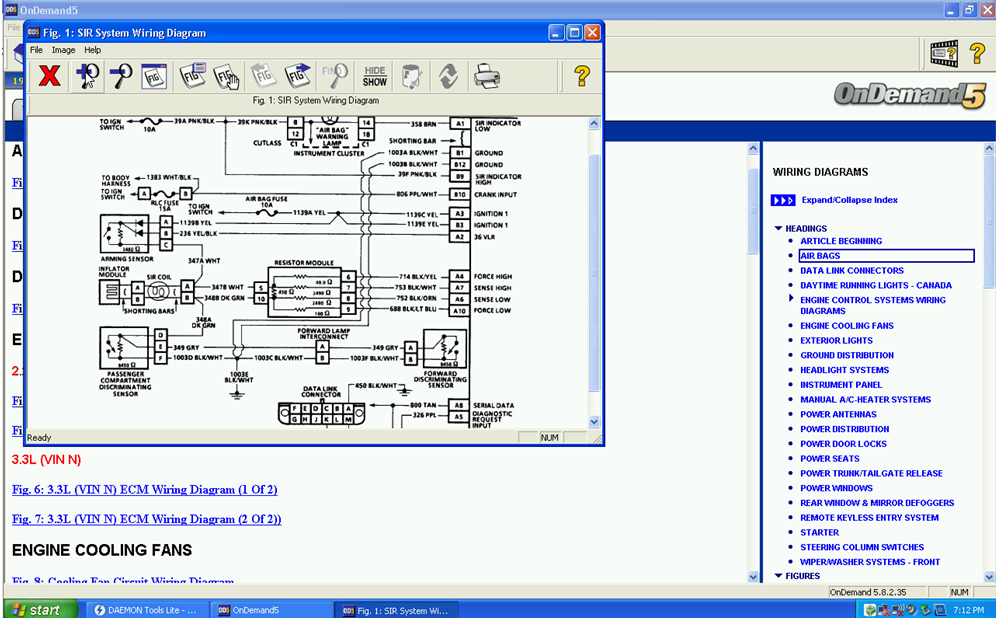Click Expand/Collapse Index link
The height and width of the screenshot is (618, 996).
(849, 200)
